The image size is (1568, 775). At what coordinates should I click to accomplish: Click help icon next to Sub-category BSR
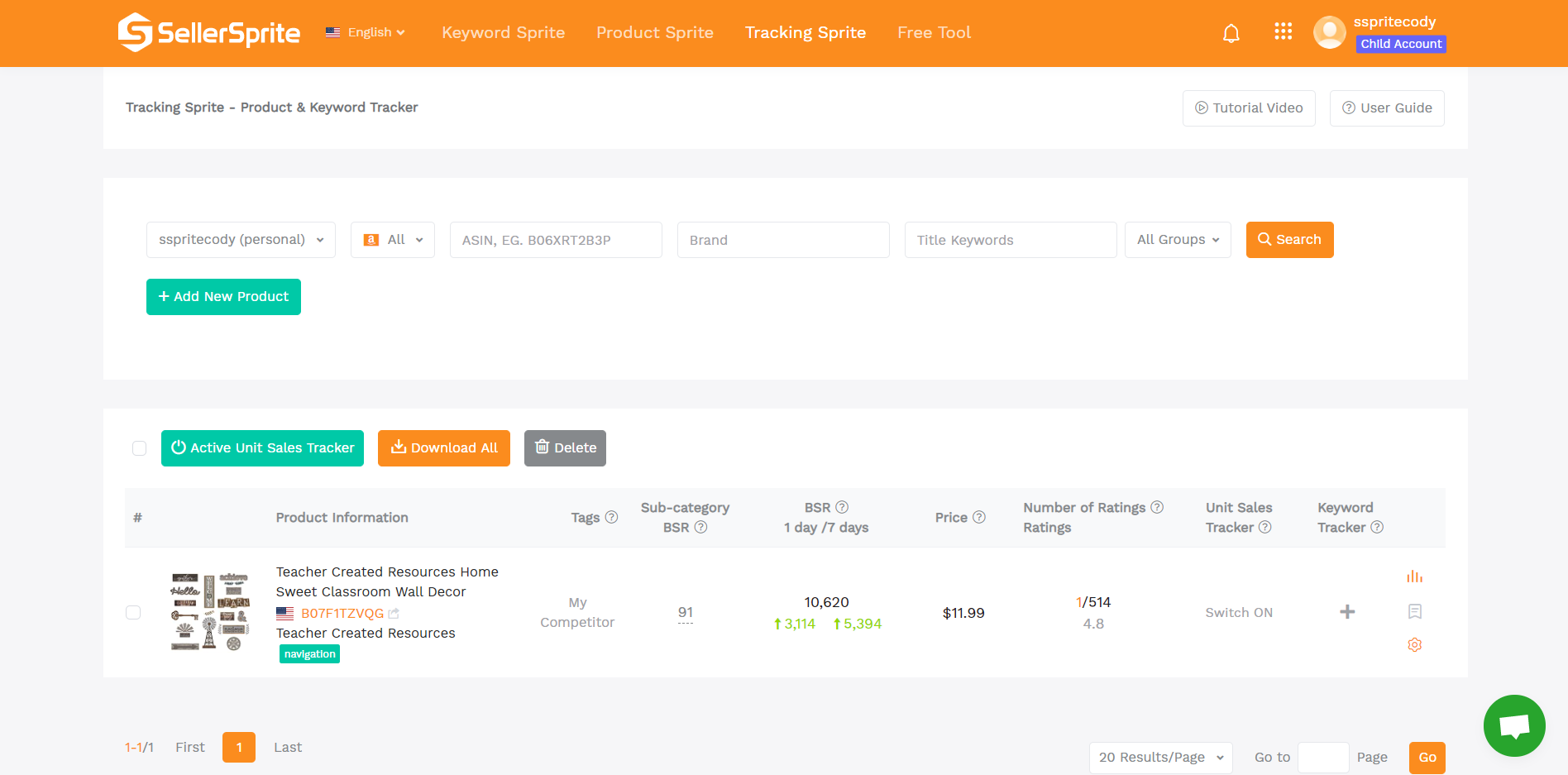[x=700, y=527]
